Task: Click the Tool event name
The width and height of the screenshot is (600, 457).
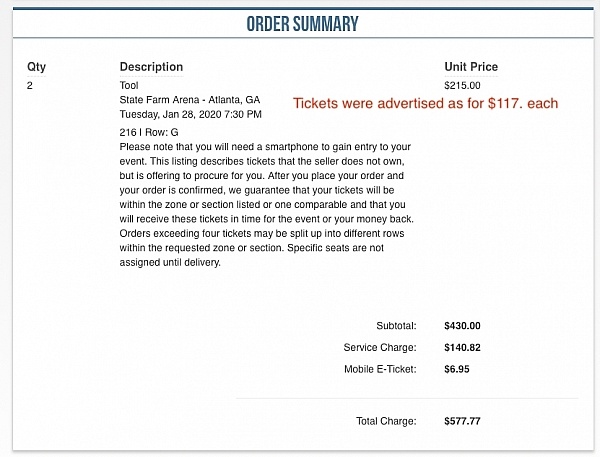Action: tap(129, 85)
